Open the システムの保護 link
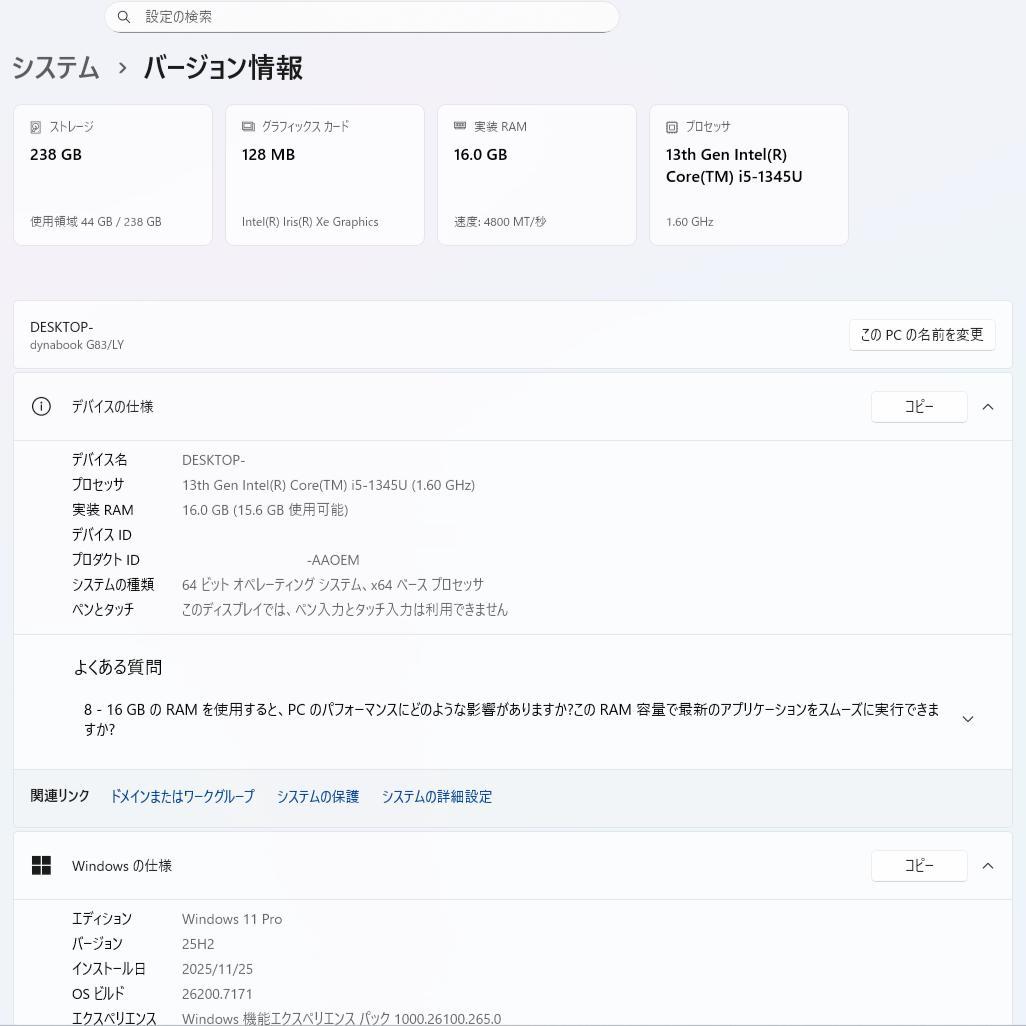The image size is (1026, 1026). 317,796
